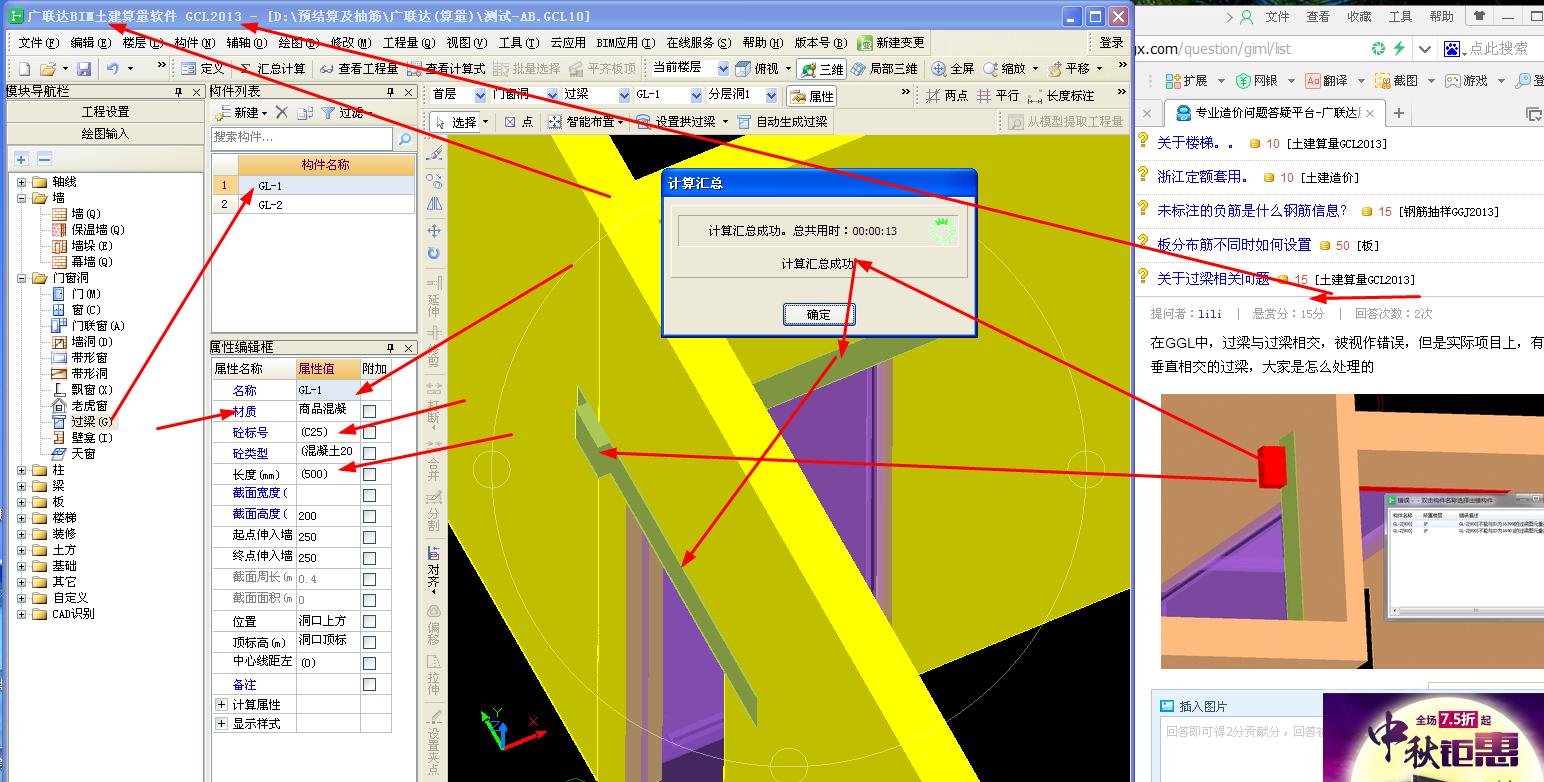Toggle 附加 checkbox for 备注 row
Viewport: 1544px width, 782px height.
[x=370, y=684]
